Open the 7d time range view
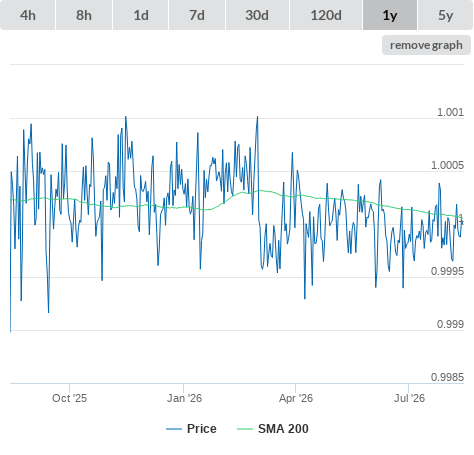The image size is (474, 455). pyautogui.click(x=197, y=15)
